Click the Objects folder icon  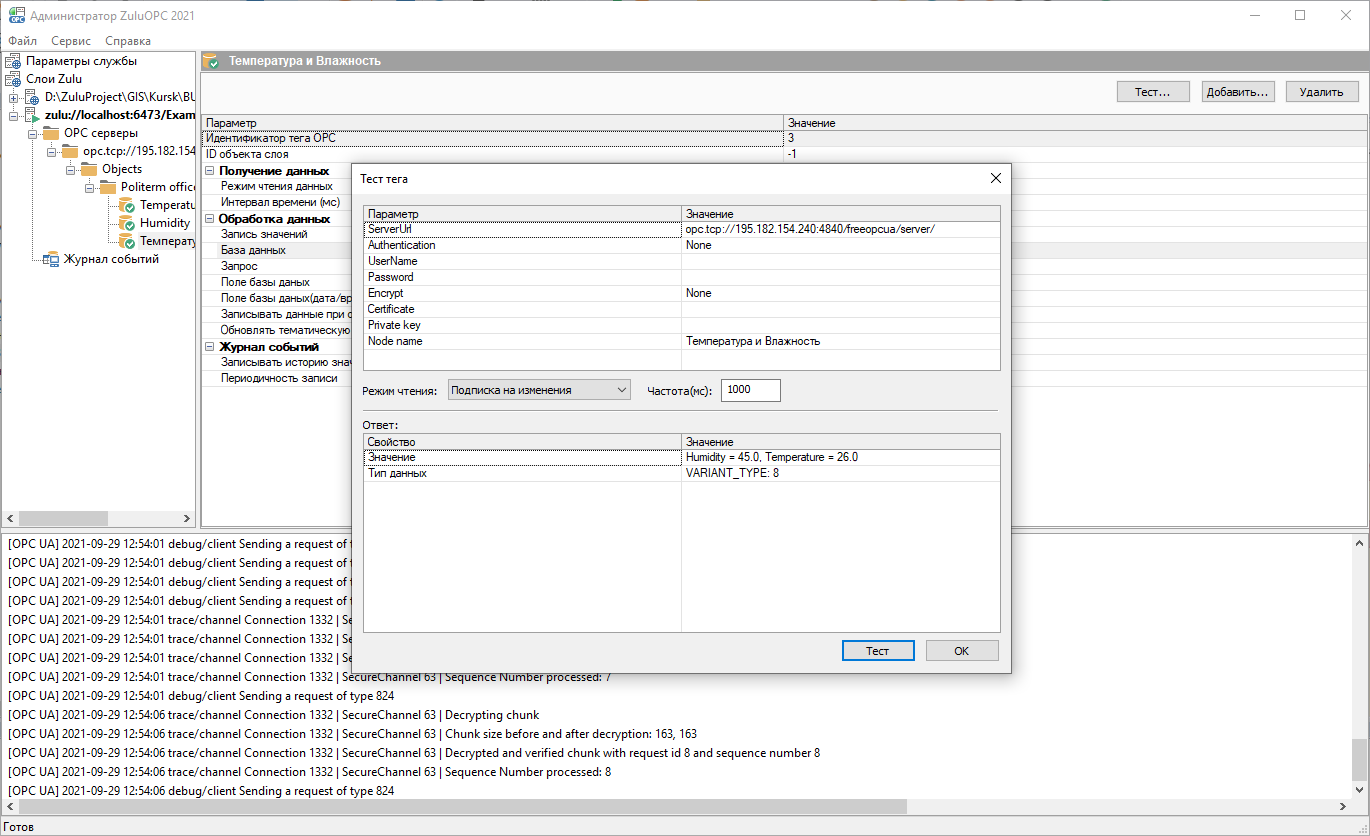(89, 169)
